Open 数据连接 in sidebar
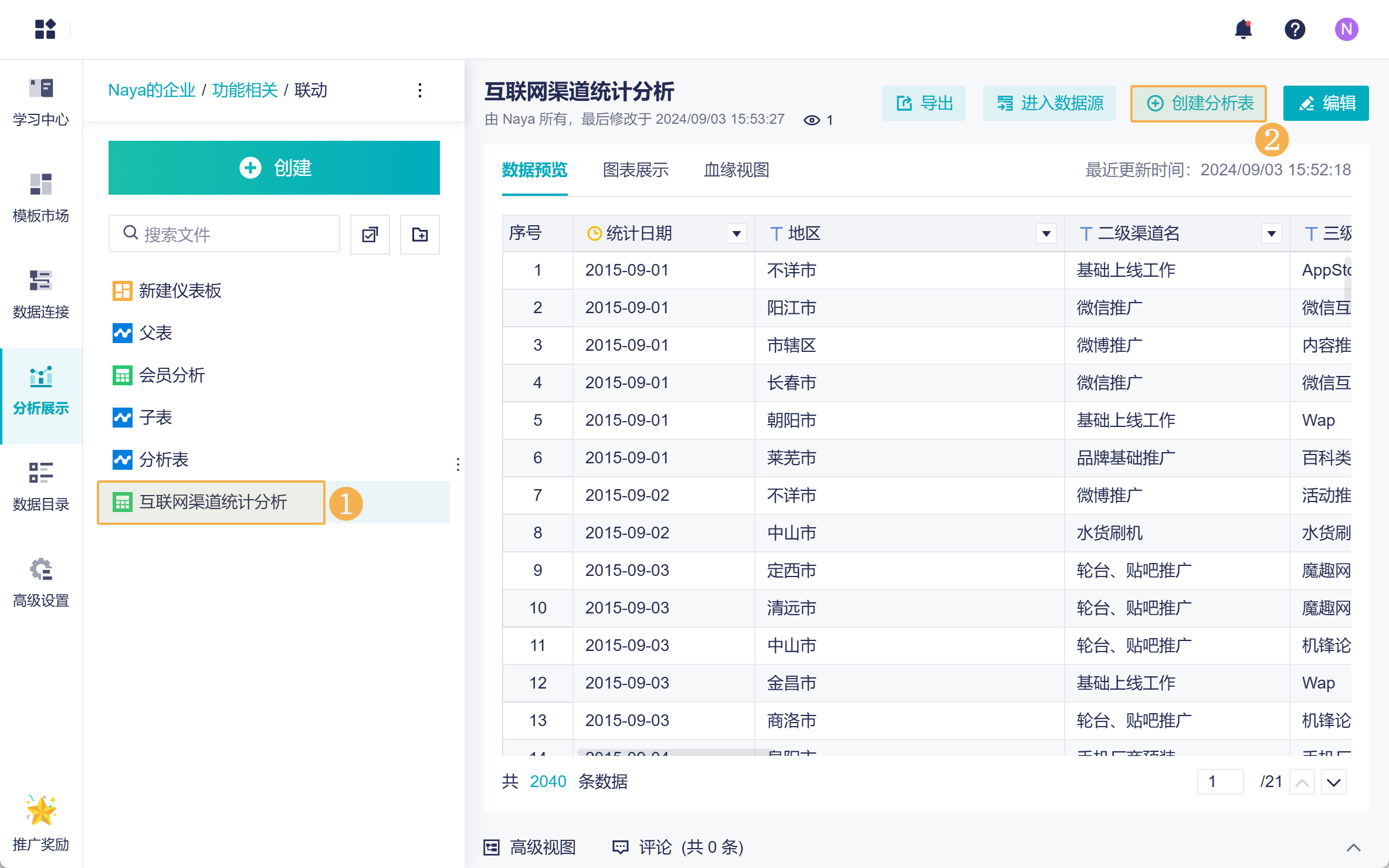Image resolution: width=1389 pixels, height=868 pixels. click(x=41, y=296)
